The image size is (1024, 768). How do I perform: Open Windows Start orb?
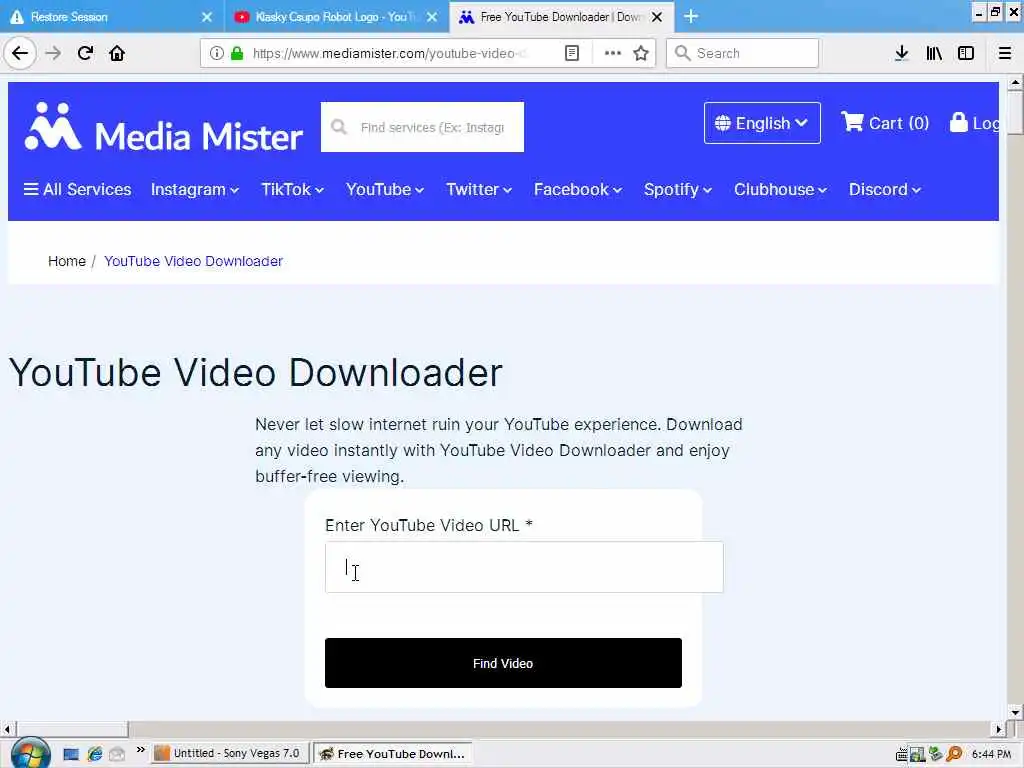[x=30, y=753]
